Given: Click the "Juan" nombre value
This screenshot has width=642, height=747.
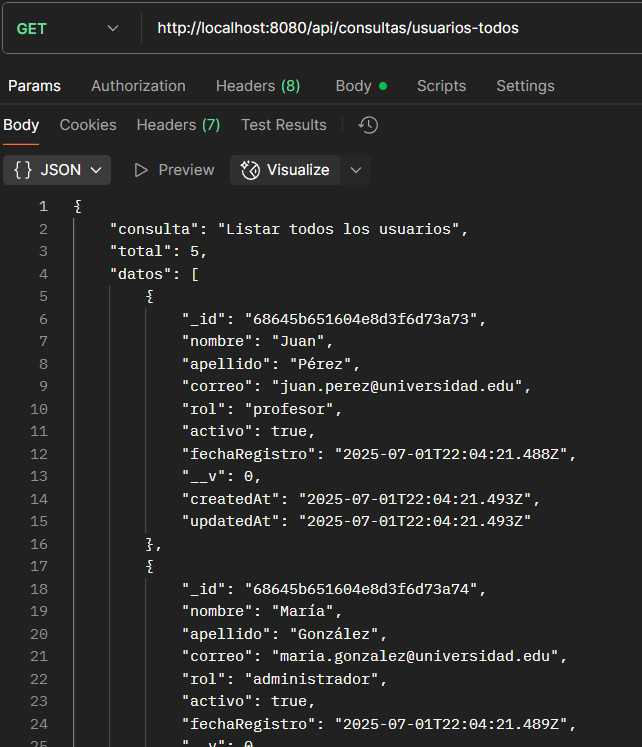Looking at the screenshot, I should point(298,342).
